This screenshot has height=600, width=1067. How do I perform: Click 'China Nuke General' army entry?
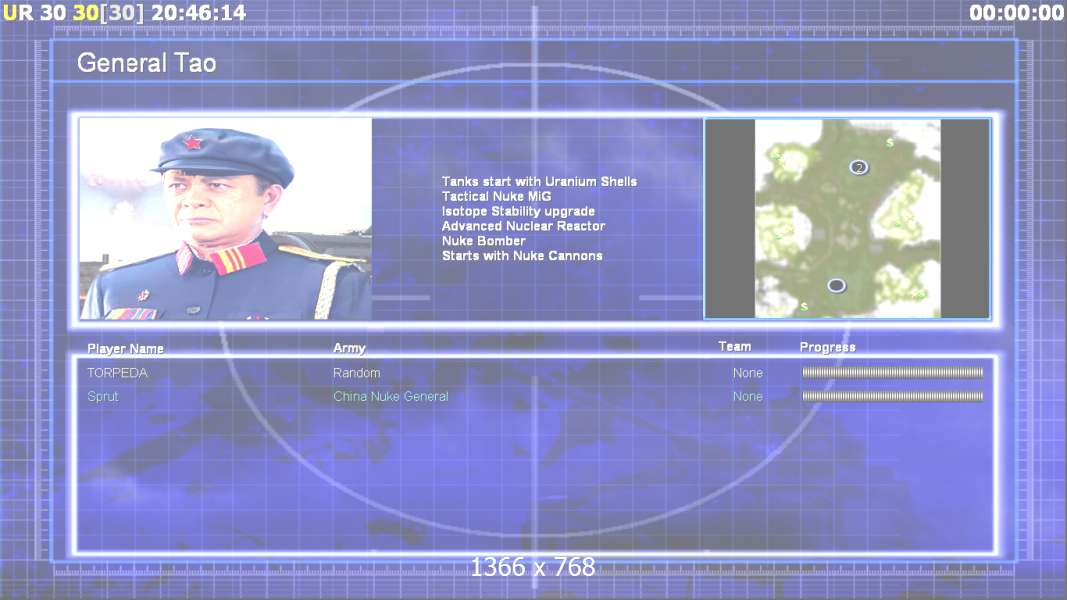(x=391, y=396)
